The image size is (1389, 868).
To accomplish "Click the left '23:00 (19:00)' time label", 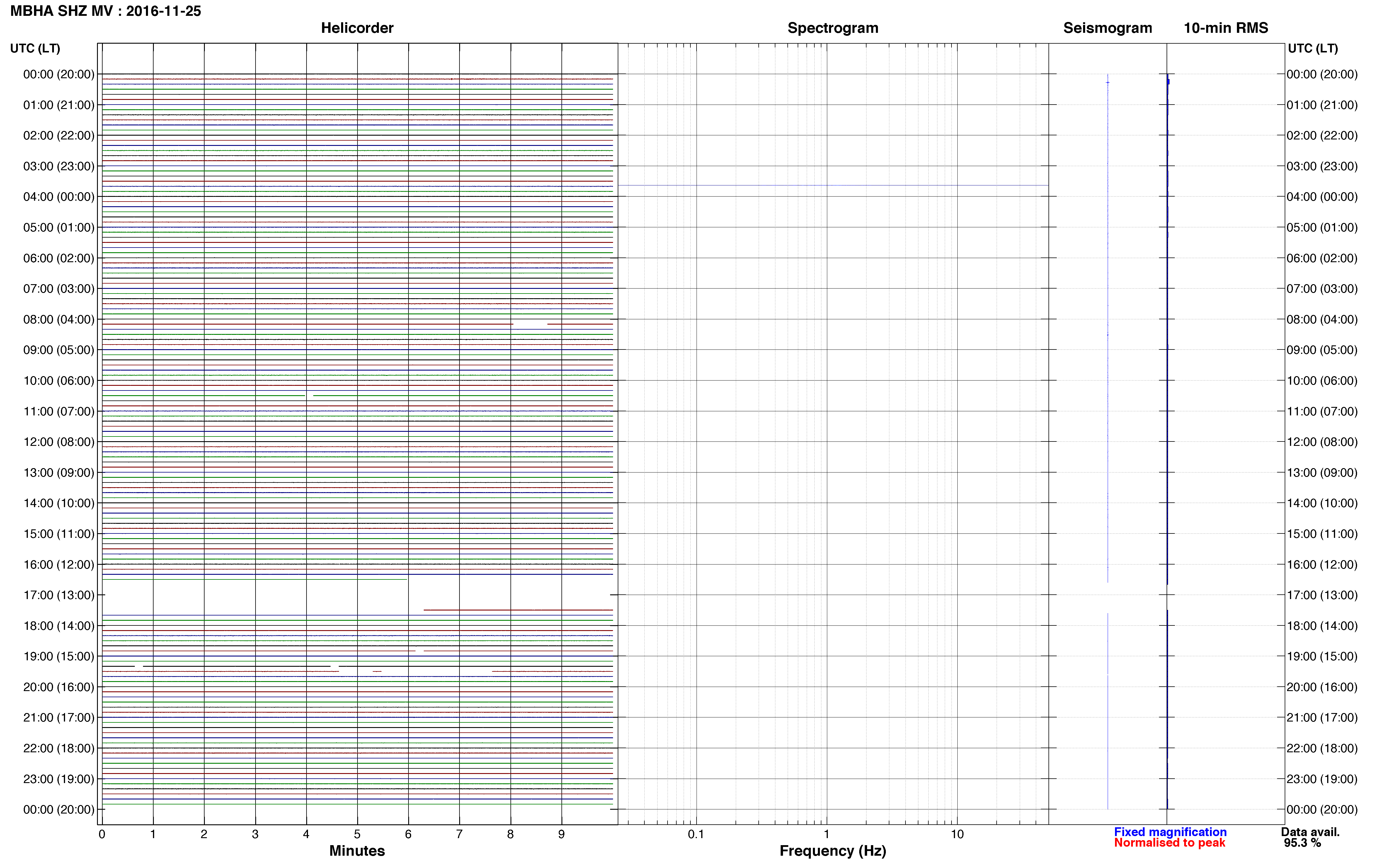I will click(59, 779).
